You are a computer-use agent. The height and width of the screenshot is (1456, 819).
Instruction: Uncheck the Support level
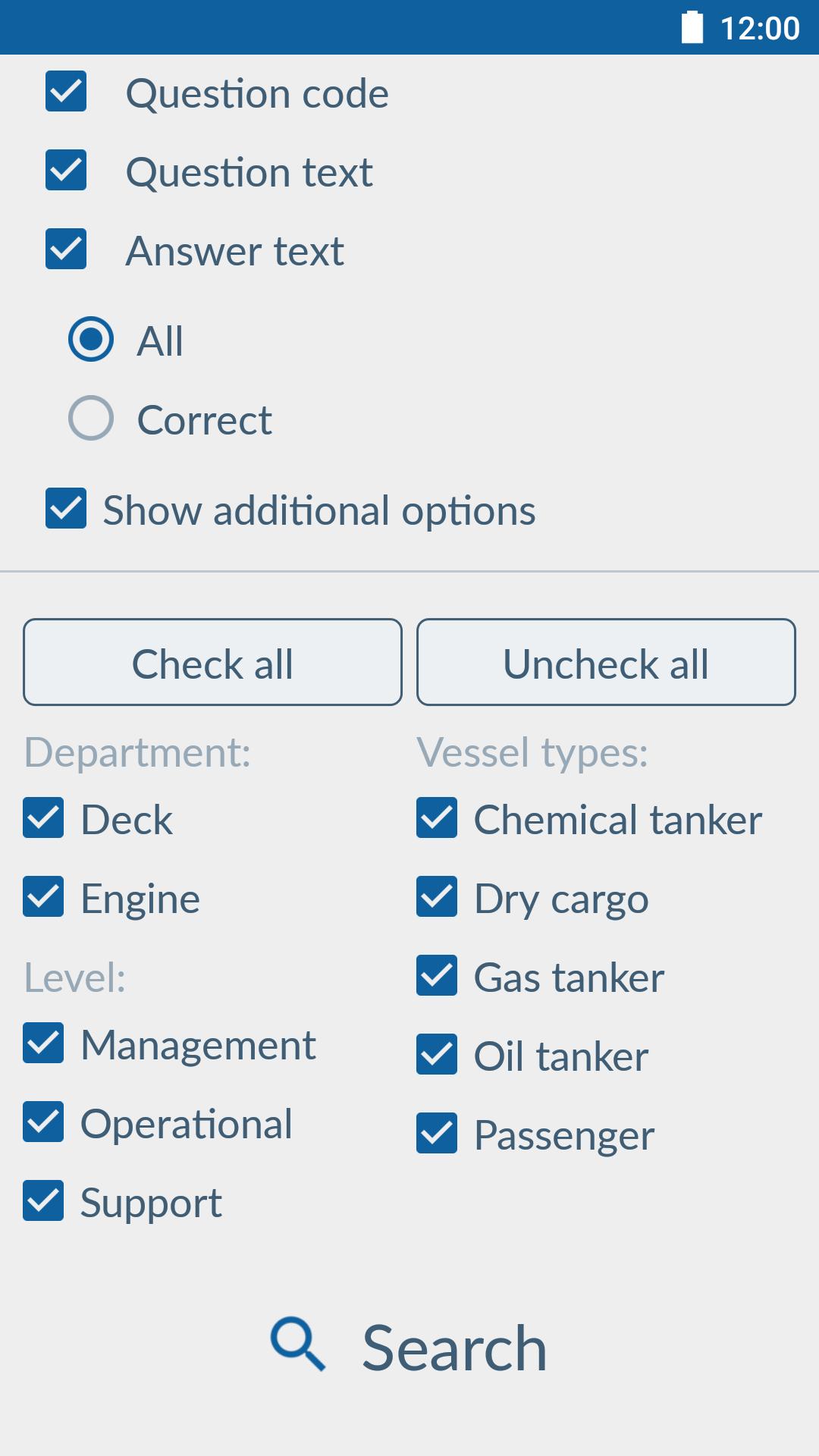click(43, 1201)
